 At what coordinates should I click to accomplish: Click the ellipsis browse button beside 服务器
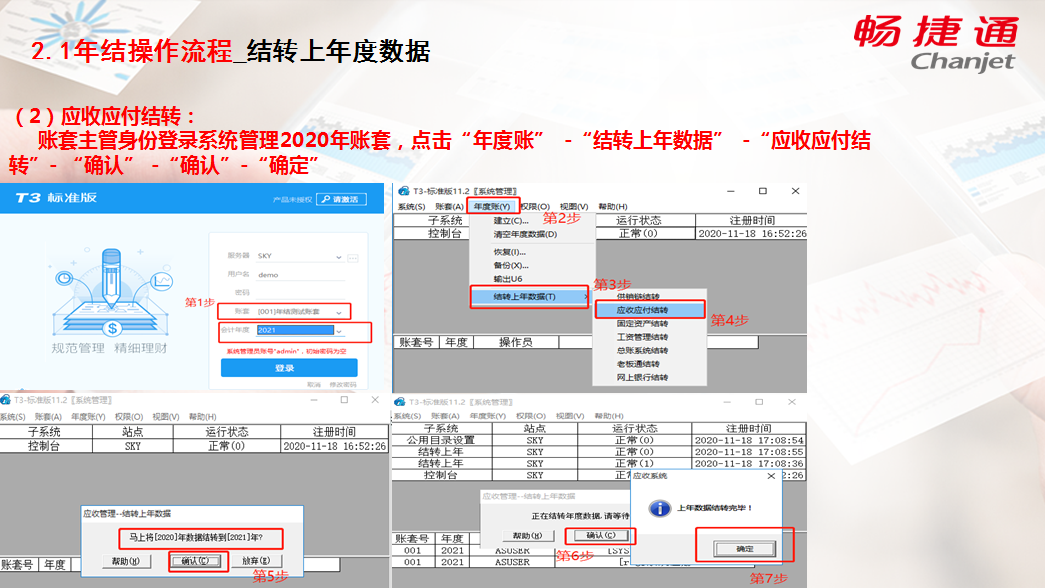pyautogui.click(x=353, y=257)
